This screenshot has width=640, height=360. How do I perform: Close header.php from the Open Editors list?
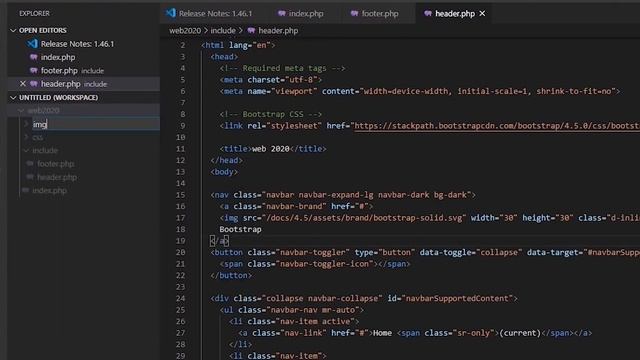coord(23,84)
